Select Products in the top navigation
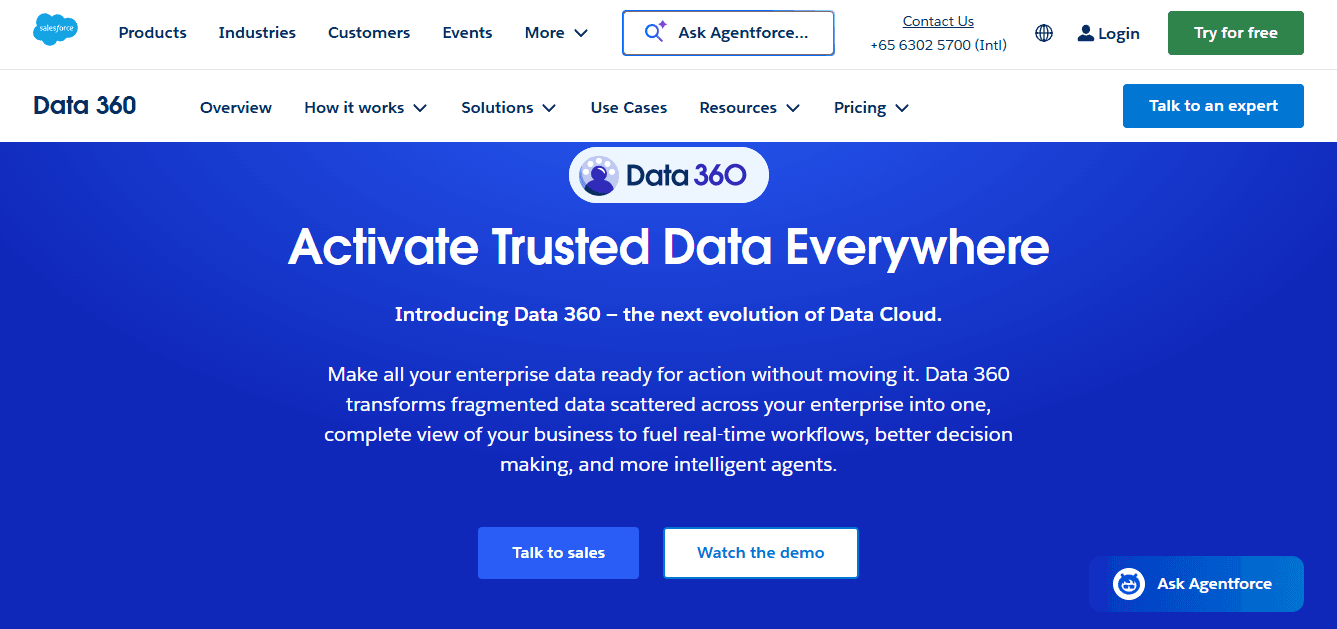1337x629 pixels. click(152, 32)
